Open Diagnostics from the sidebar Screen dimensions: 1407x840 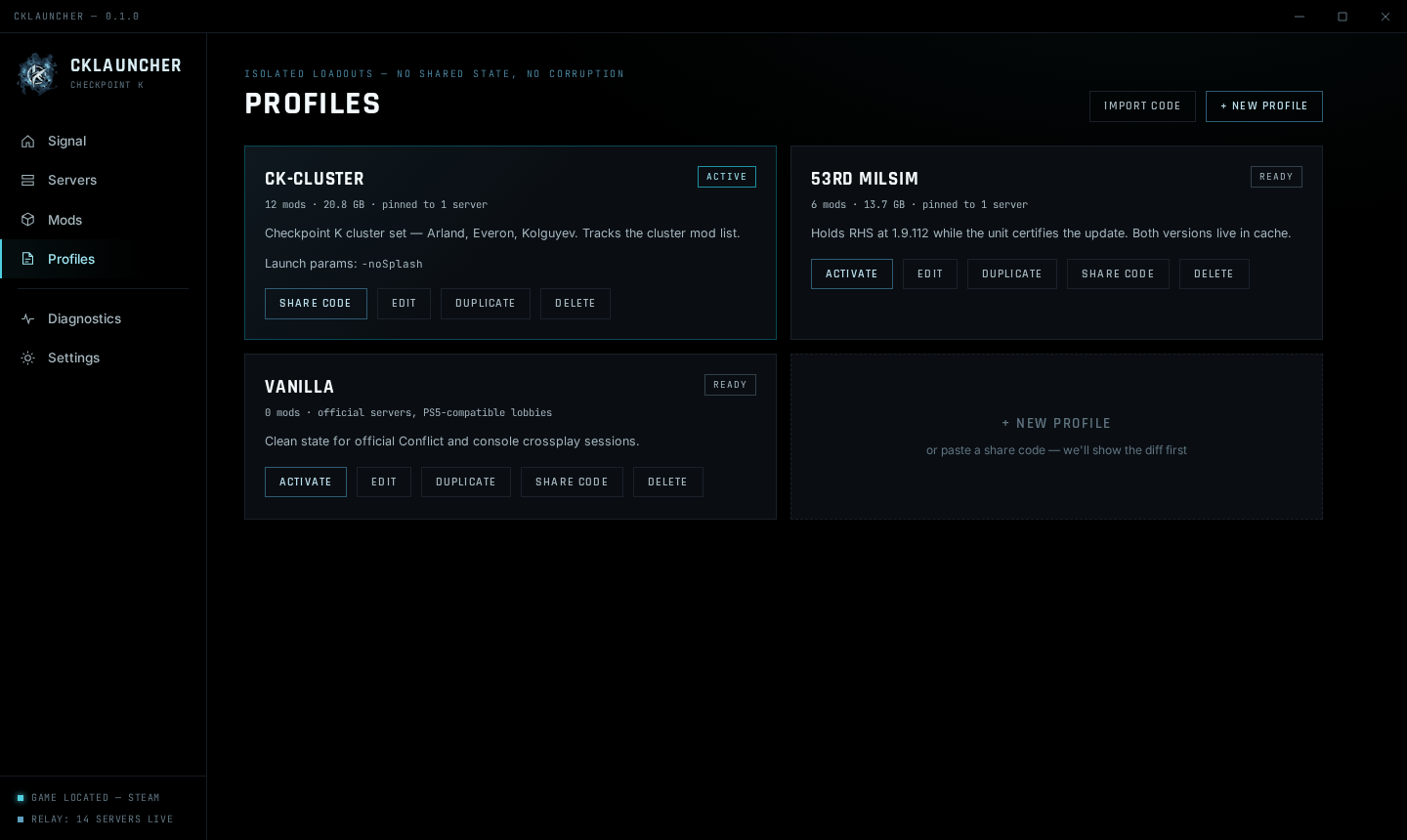coord(103,318)
